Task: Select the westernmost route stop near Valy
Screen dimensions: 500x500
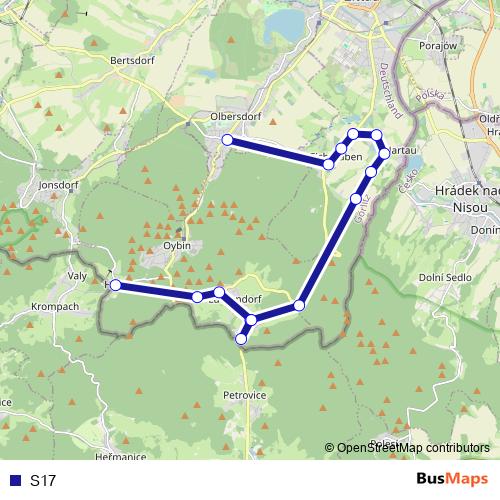Action: (x=115, y=285)
